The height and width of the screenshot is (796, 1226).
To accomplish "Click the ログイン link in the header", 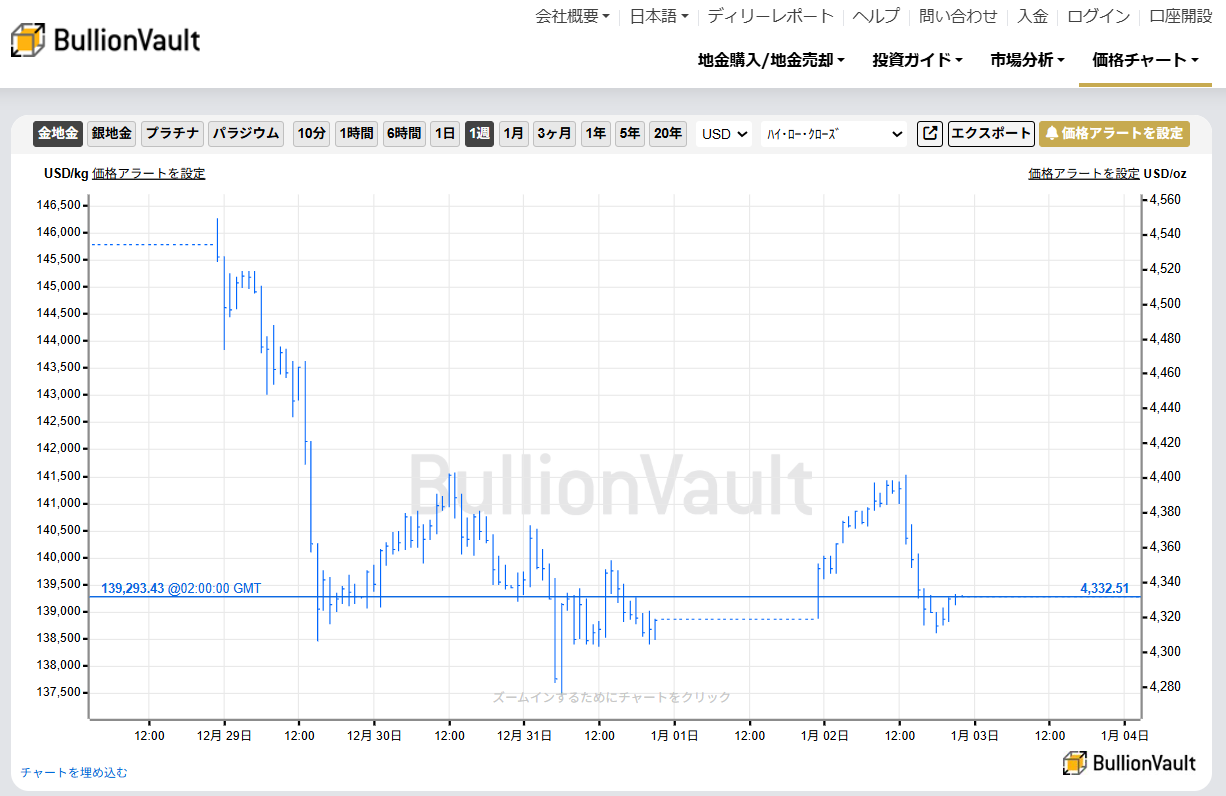I will 1097,16.
